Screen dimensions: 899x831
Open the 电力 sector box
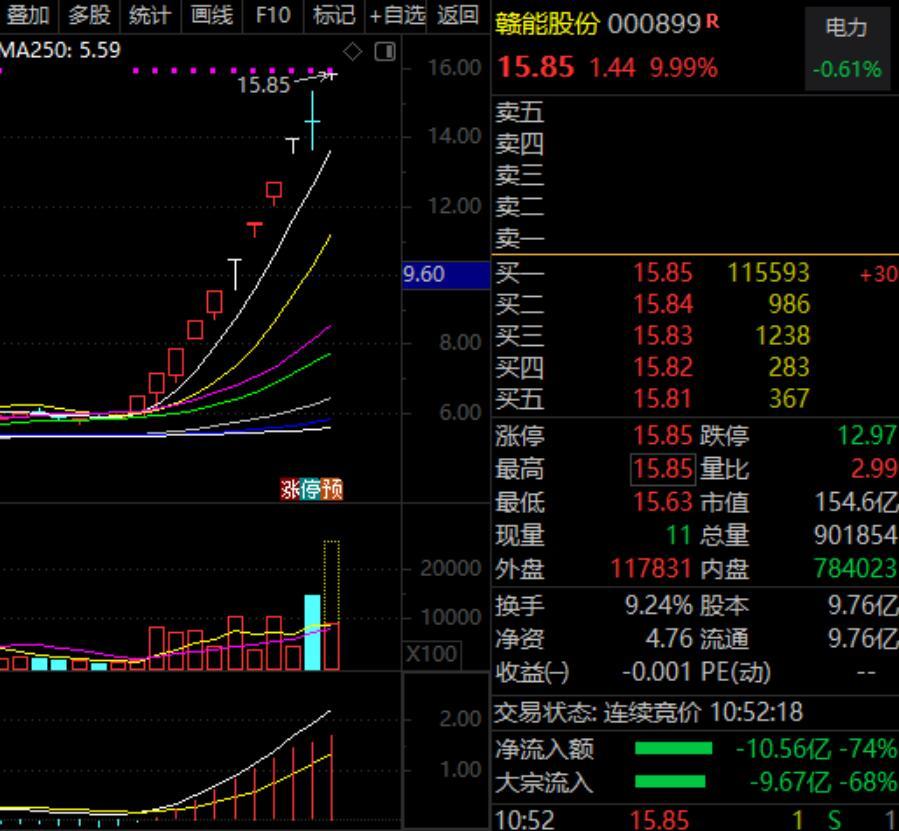point(847,49)
